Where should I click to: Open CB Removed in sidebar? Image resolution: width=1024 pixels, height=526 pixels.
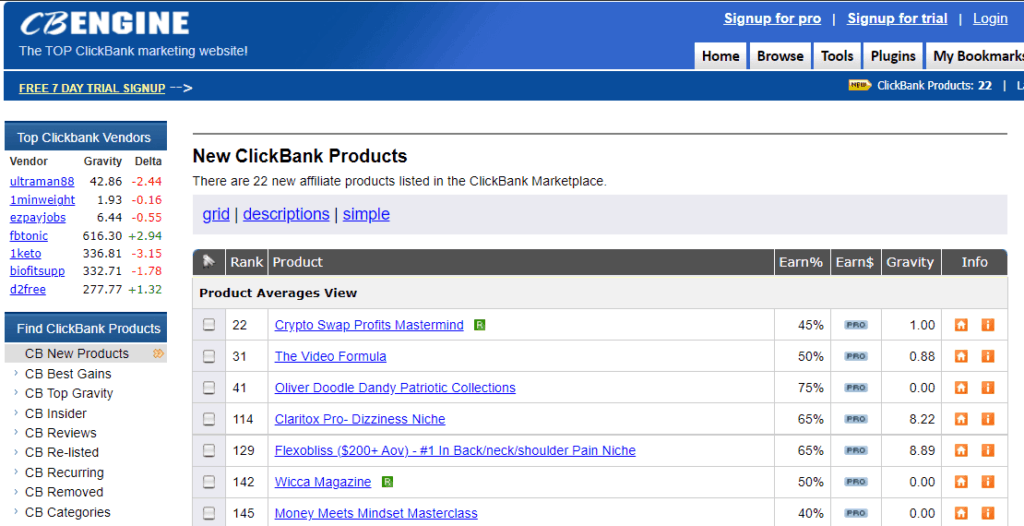coord(64,492)
